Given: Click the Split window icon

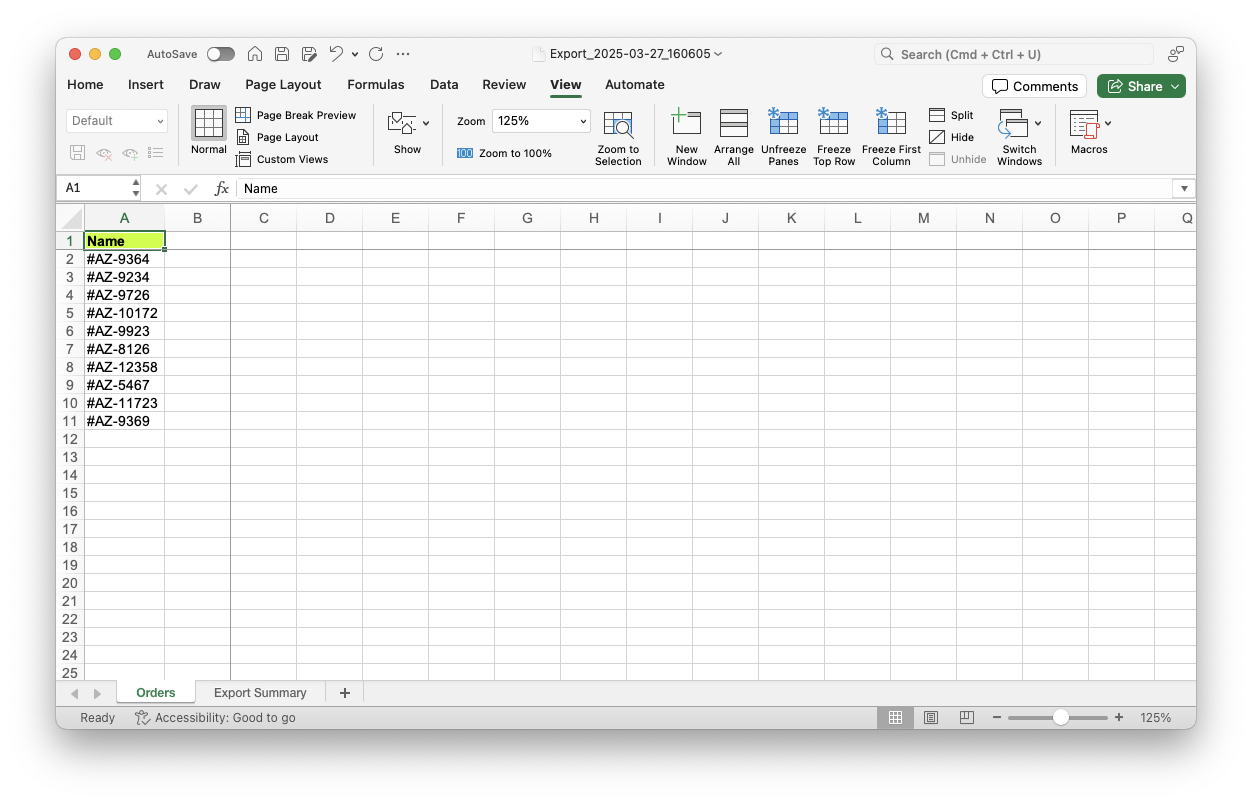Looking at the screenshot, I should pyautogui.click(x=937, y=115).
